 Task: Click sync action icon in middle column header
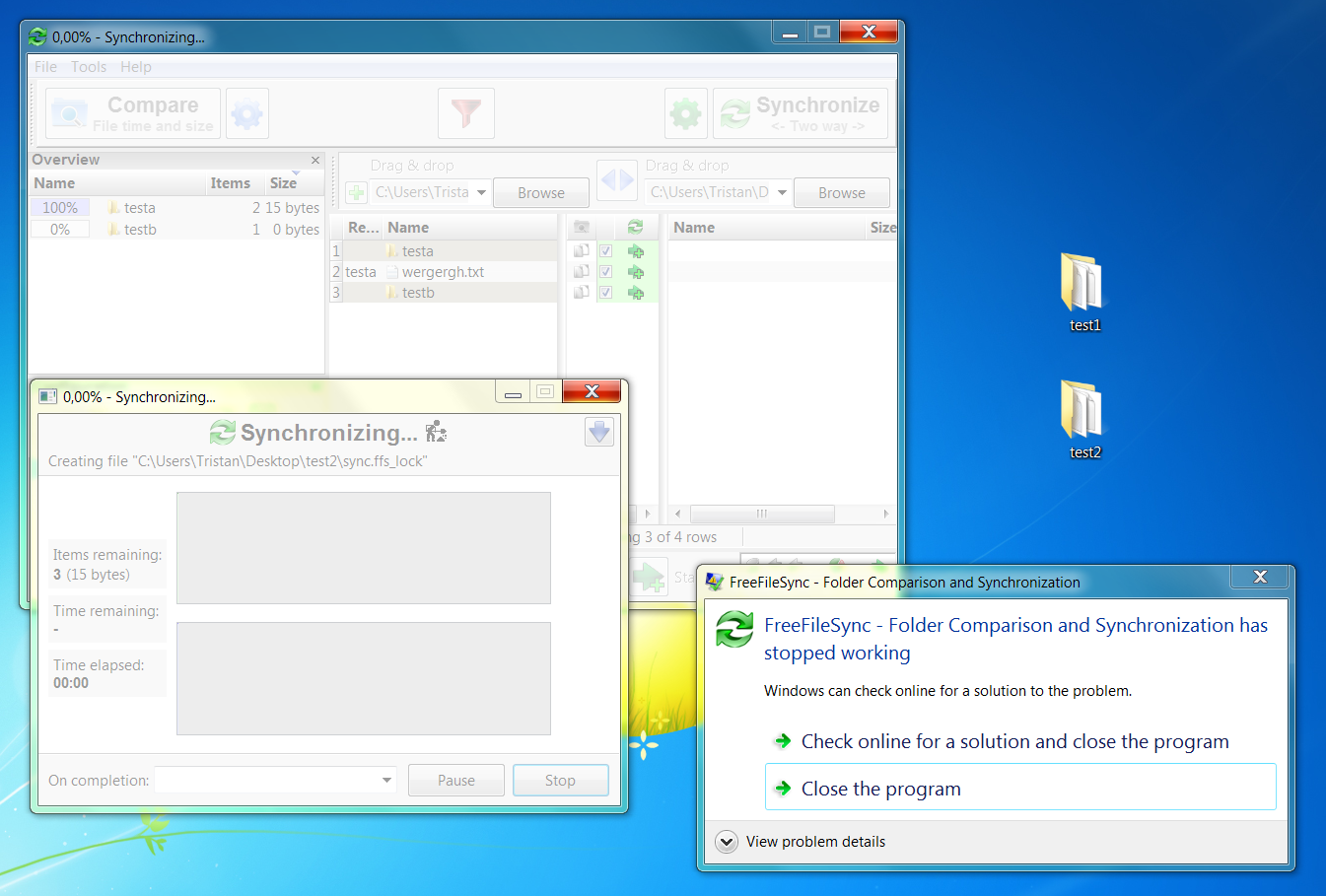(x=635, y=228)
